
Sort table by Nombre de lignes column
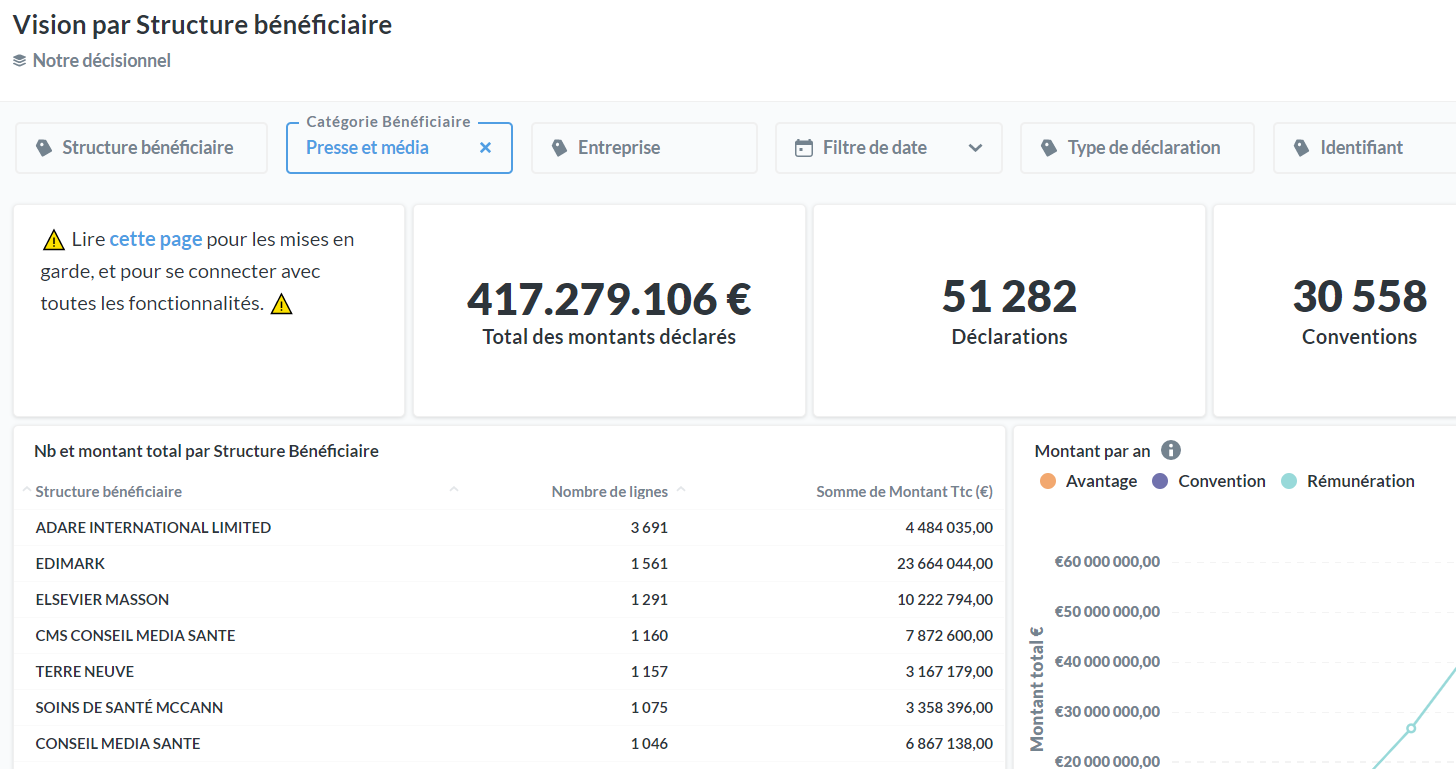pyautogui.click(x=609, y=492)
